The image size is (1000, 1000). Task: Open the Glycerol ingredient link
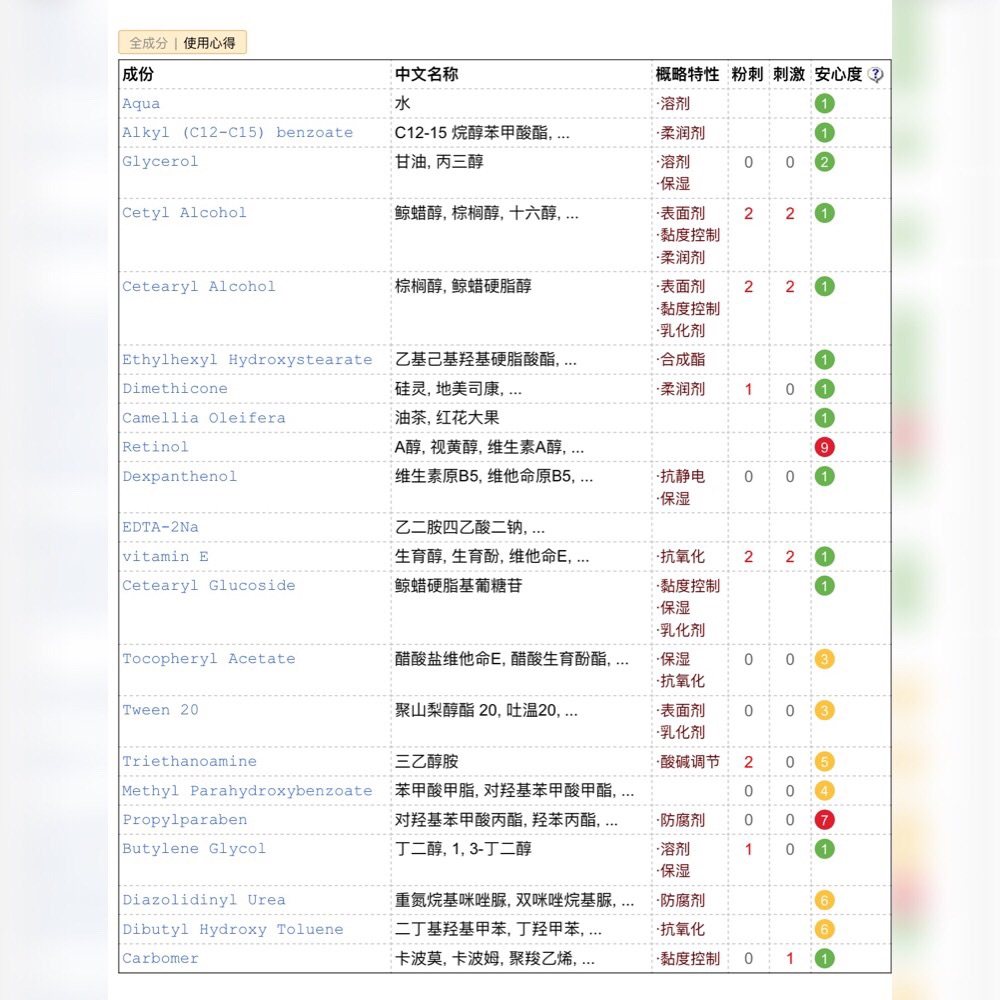tap(160, 161)
